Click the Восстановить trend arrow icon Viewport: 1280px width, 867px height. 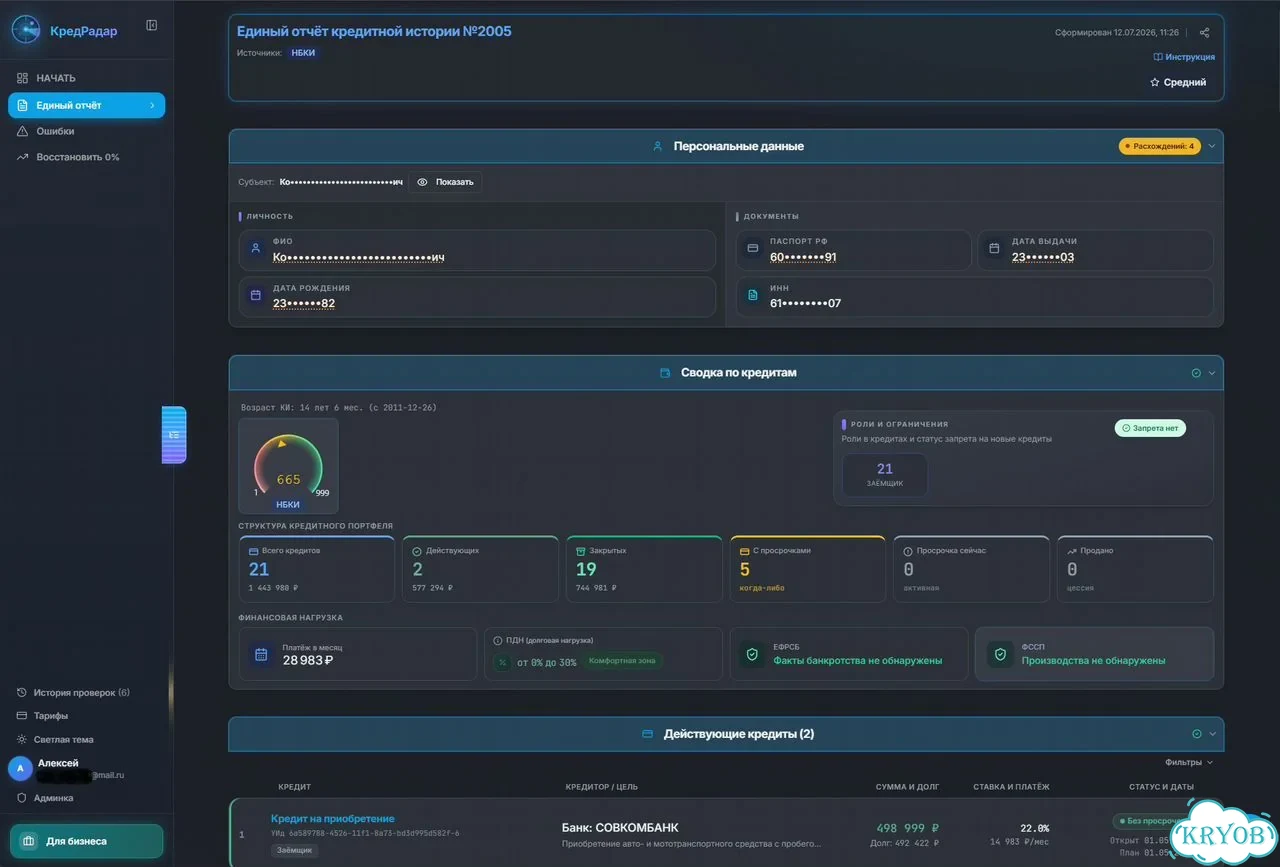pos(22,157)
